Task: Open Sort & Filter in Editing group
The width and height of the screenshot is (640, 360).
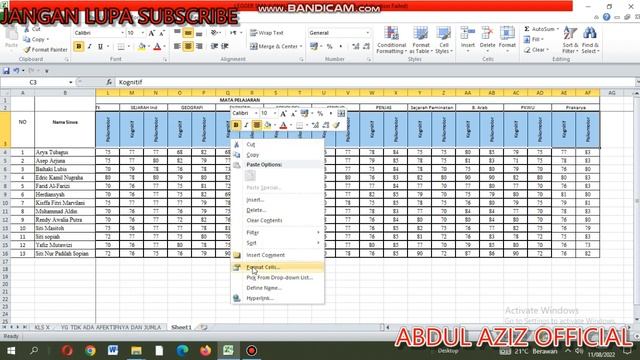Action: (x=570, y=40)
